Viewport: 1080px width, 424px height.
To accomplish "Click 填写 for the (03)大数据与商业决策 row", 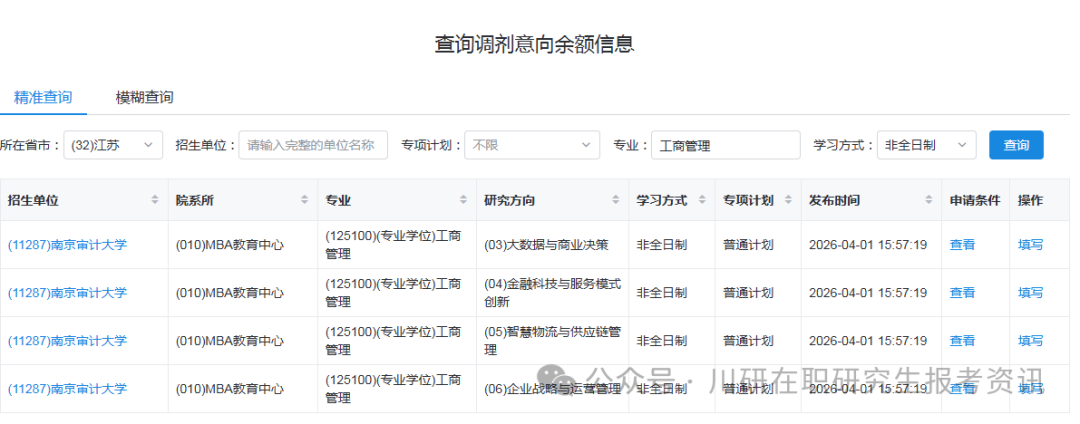I will pos(1030,244).
